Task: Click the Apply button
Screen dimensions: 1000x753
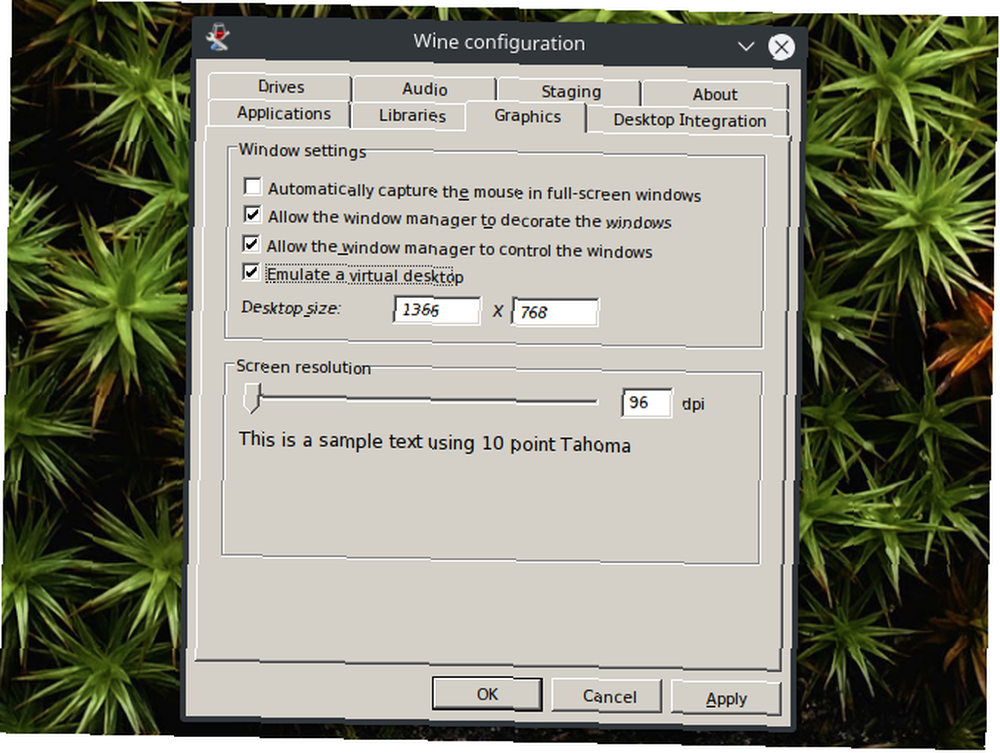Action: pos(726,699)
